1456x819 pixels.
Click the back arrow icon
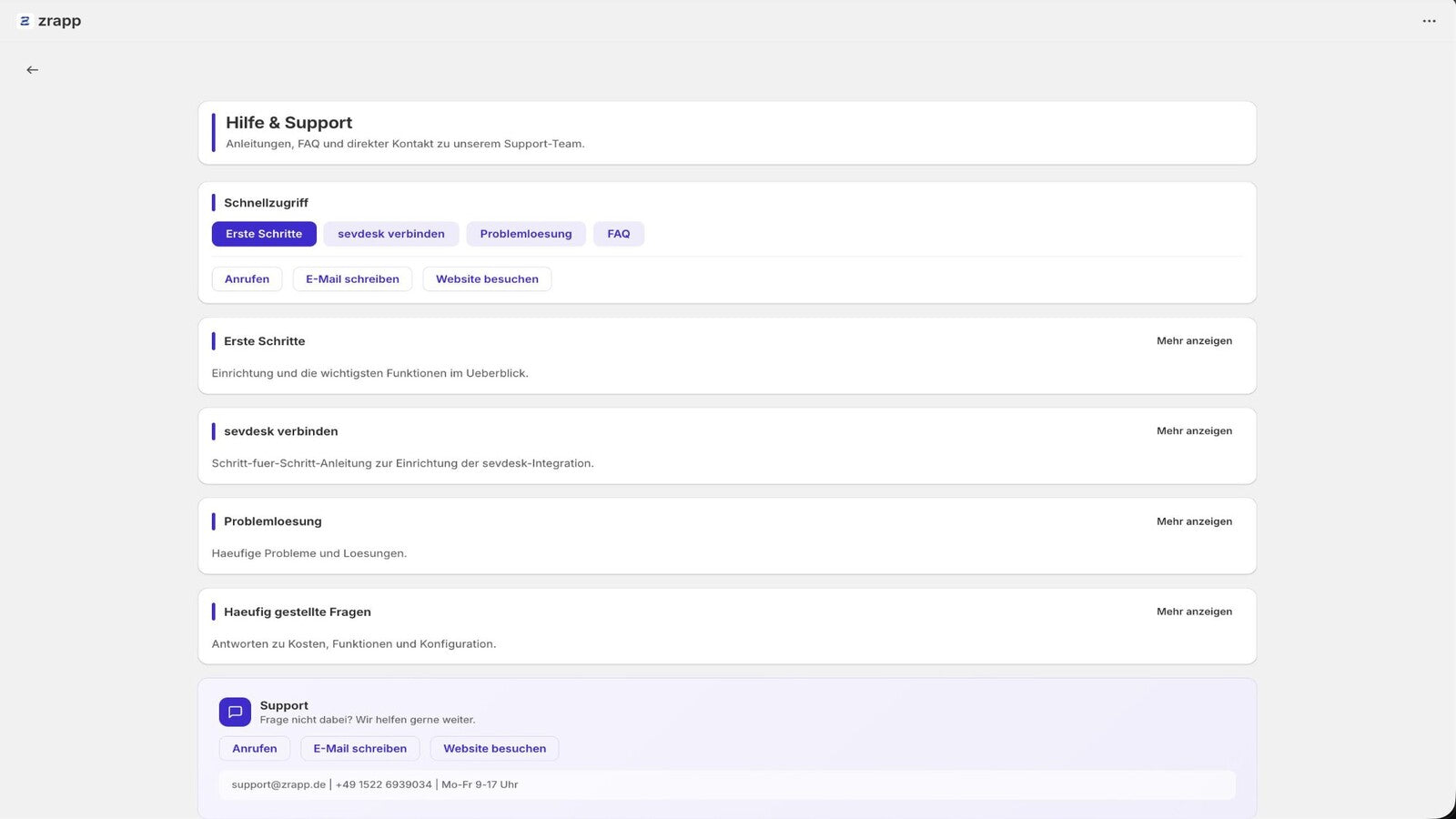click(x=33, y=70)
